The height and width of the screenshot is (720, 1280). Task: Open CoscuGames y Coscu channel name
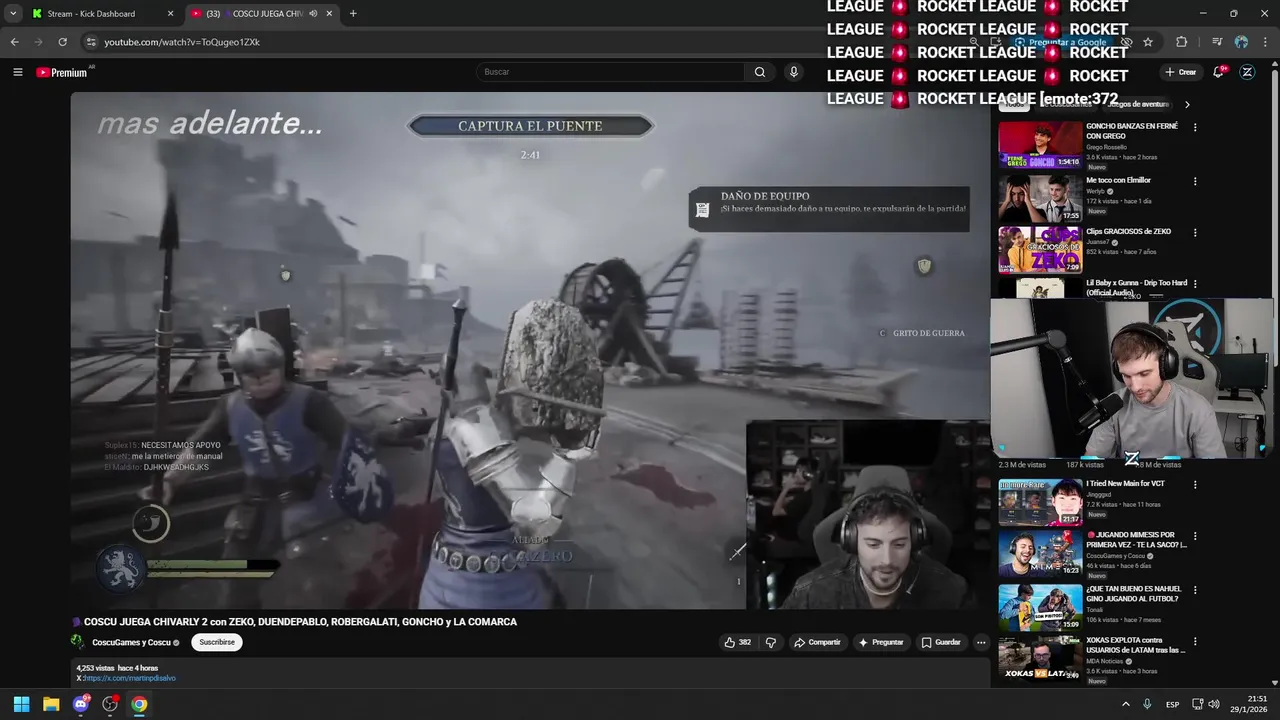(x=131, y=642)
